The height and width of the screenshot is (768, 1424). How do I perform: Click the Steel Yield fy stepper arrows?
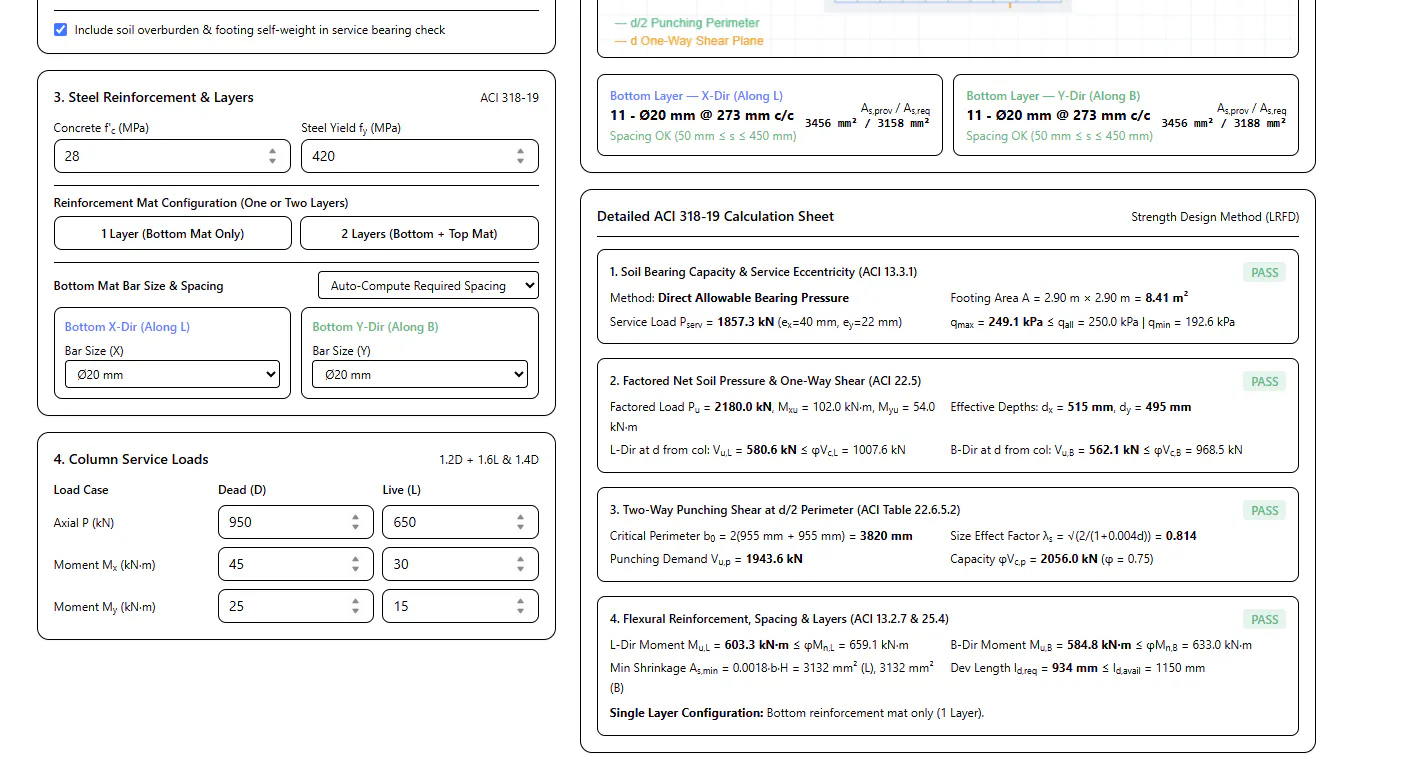(x=520, y=156)
